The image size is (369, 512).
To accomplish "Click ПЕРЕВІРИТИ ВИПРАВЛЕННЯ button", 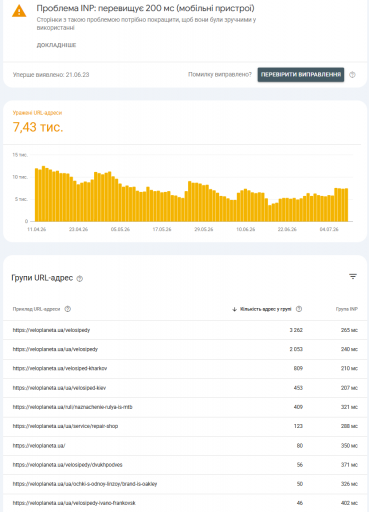I will pos(301,74).
